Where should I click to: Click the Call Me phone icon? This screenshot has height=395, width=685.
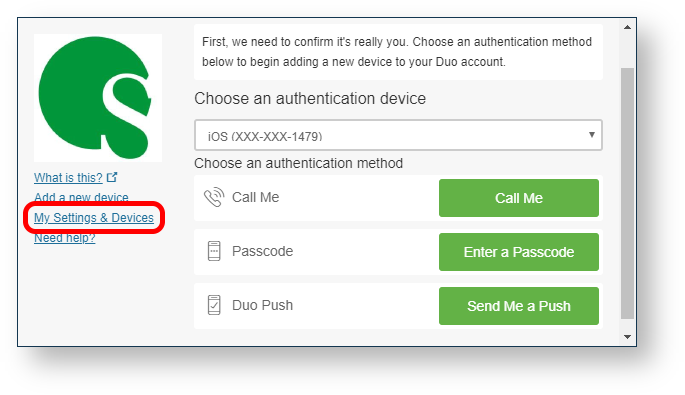point(214,198)
